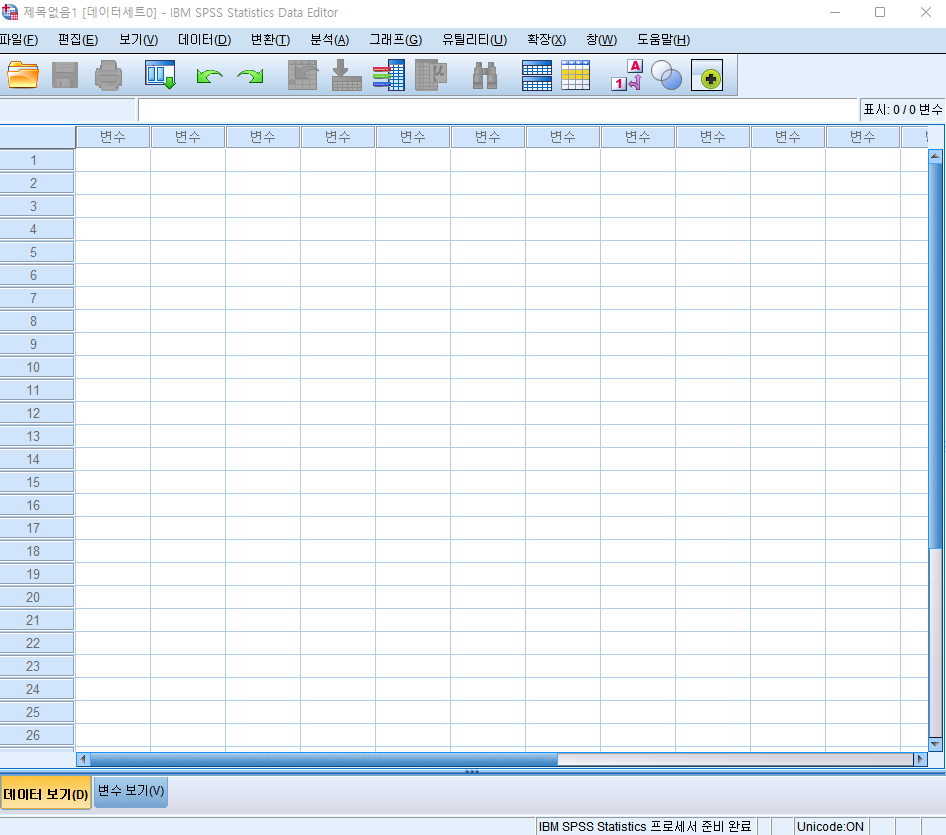Open the 분석(A) menu

(x=329, y=40)
